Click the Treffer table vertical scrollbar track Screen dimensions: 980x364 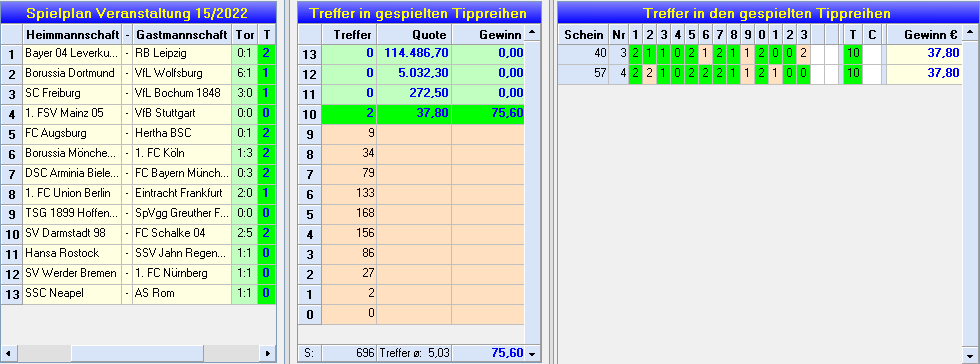tap(532, 194)
